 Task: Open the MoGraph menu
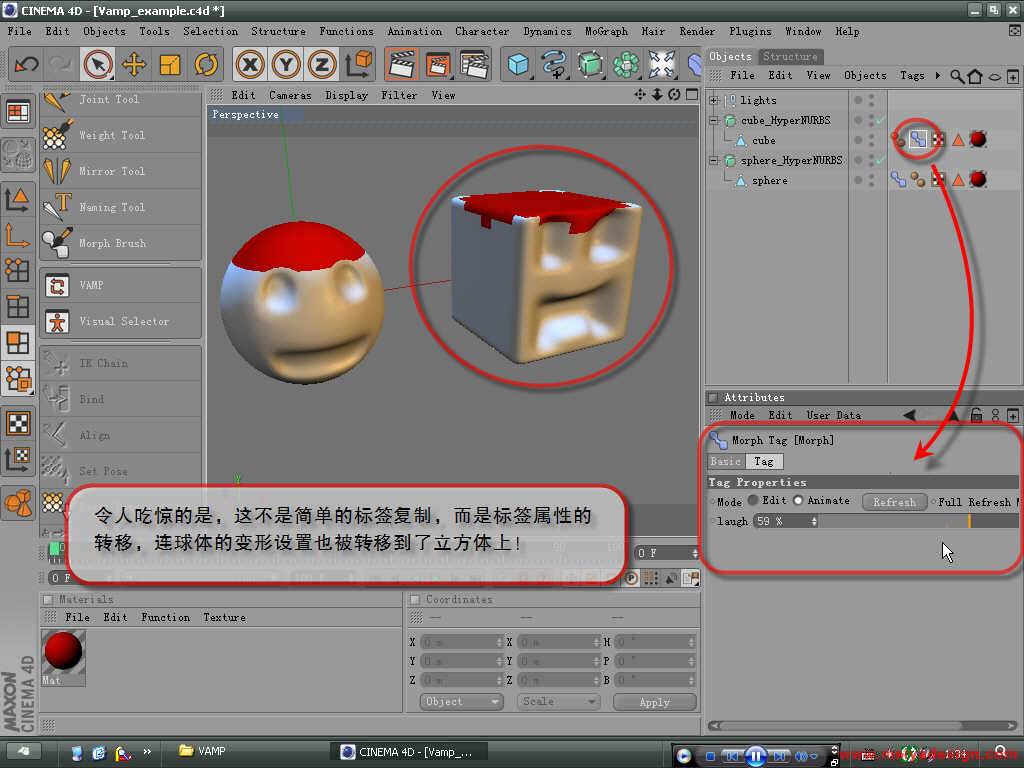[606, 31]
